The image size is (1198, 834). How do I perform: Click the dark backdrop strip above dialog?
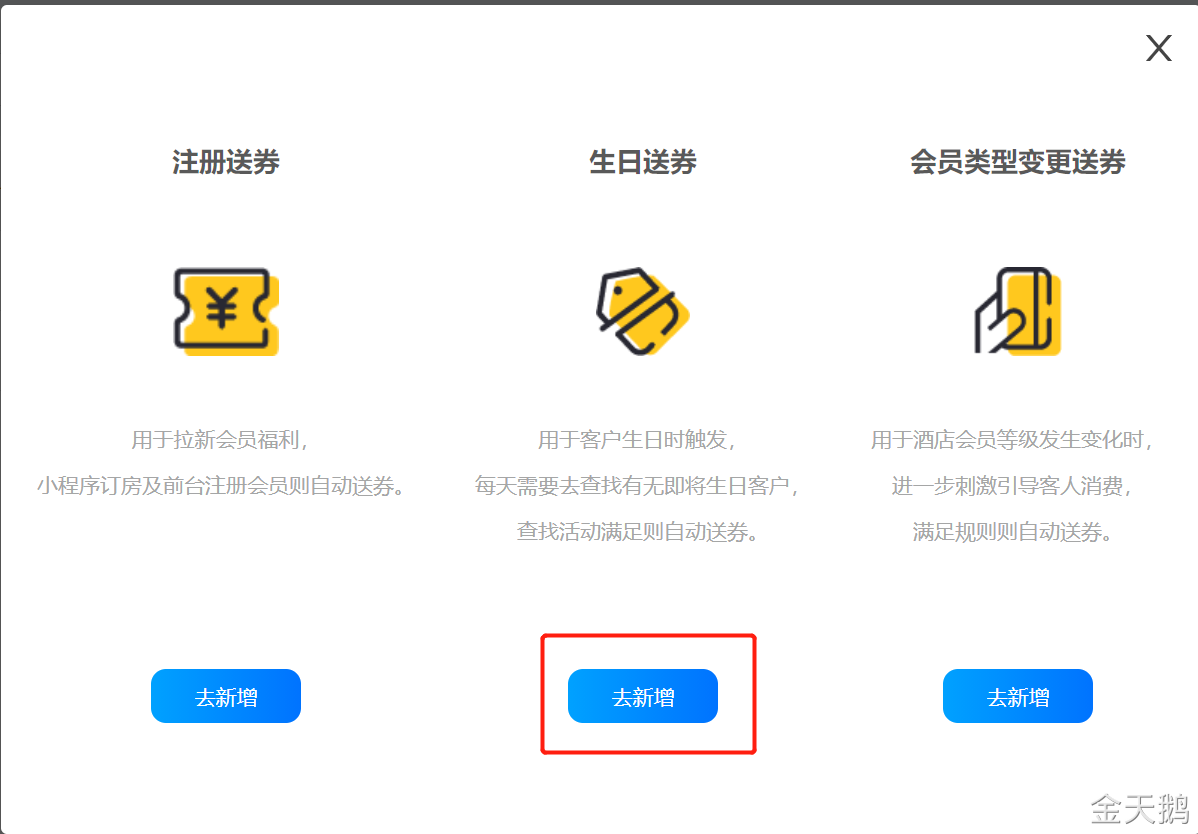click(x=599, y=2)
